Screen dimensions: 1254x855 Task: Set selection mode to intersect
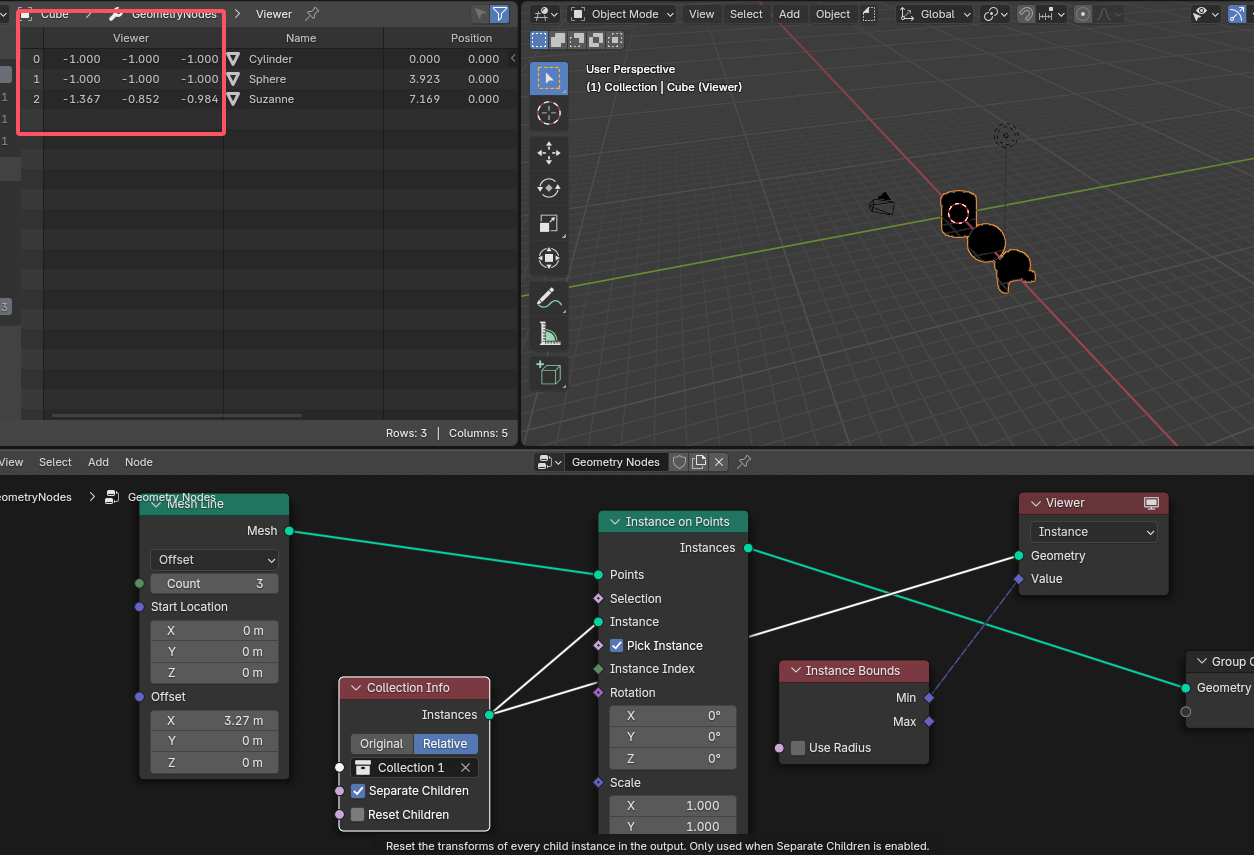point(615,40)
